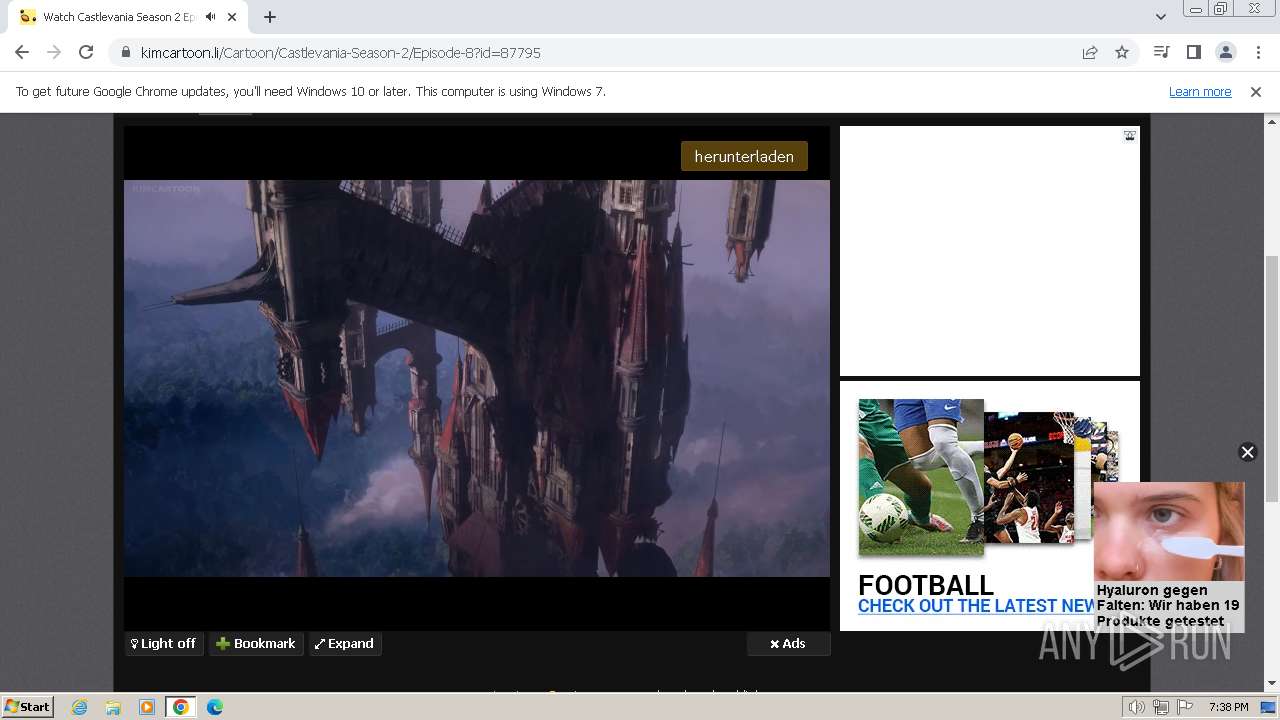Launch Microsoft Edge from taskbar
The width and height of the screenshot is (1280, 720).
pos(215,707)
